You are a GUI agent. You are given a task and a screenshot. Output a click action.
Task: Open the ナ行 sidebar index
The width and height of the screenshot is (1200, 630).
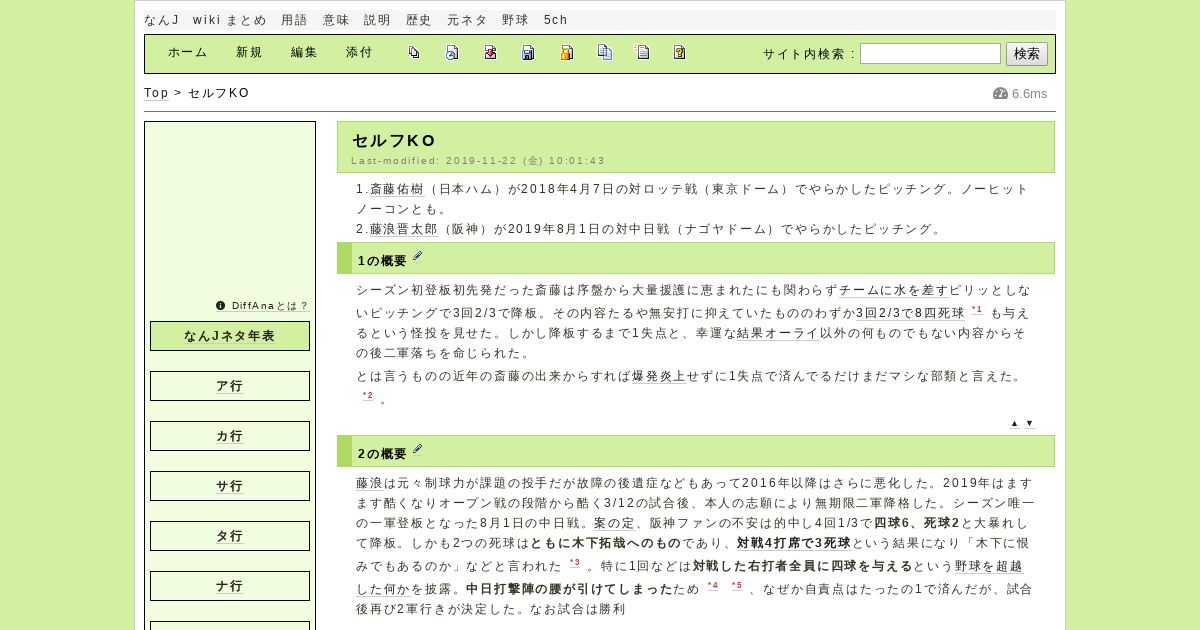click(230, 586)
